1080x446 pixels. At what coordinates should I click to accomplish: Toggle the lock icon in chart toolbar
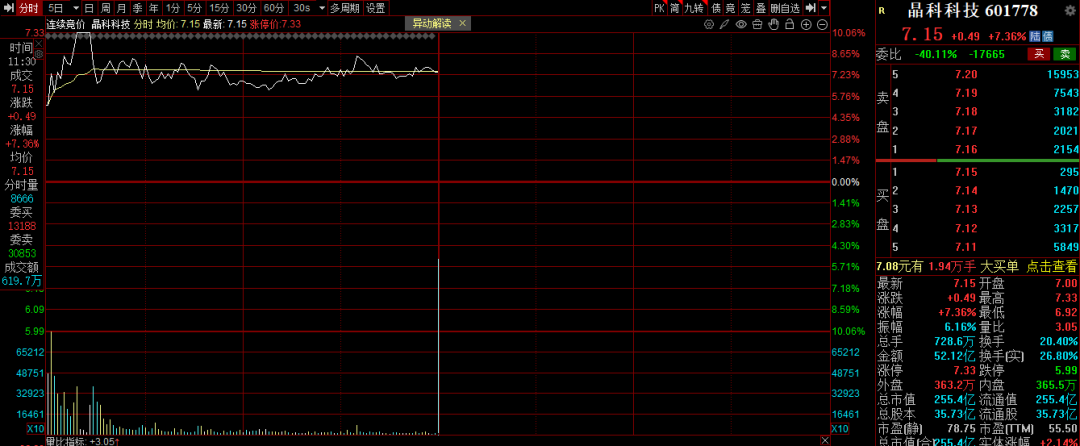point(790,23)
